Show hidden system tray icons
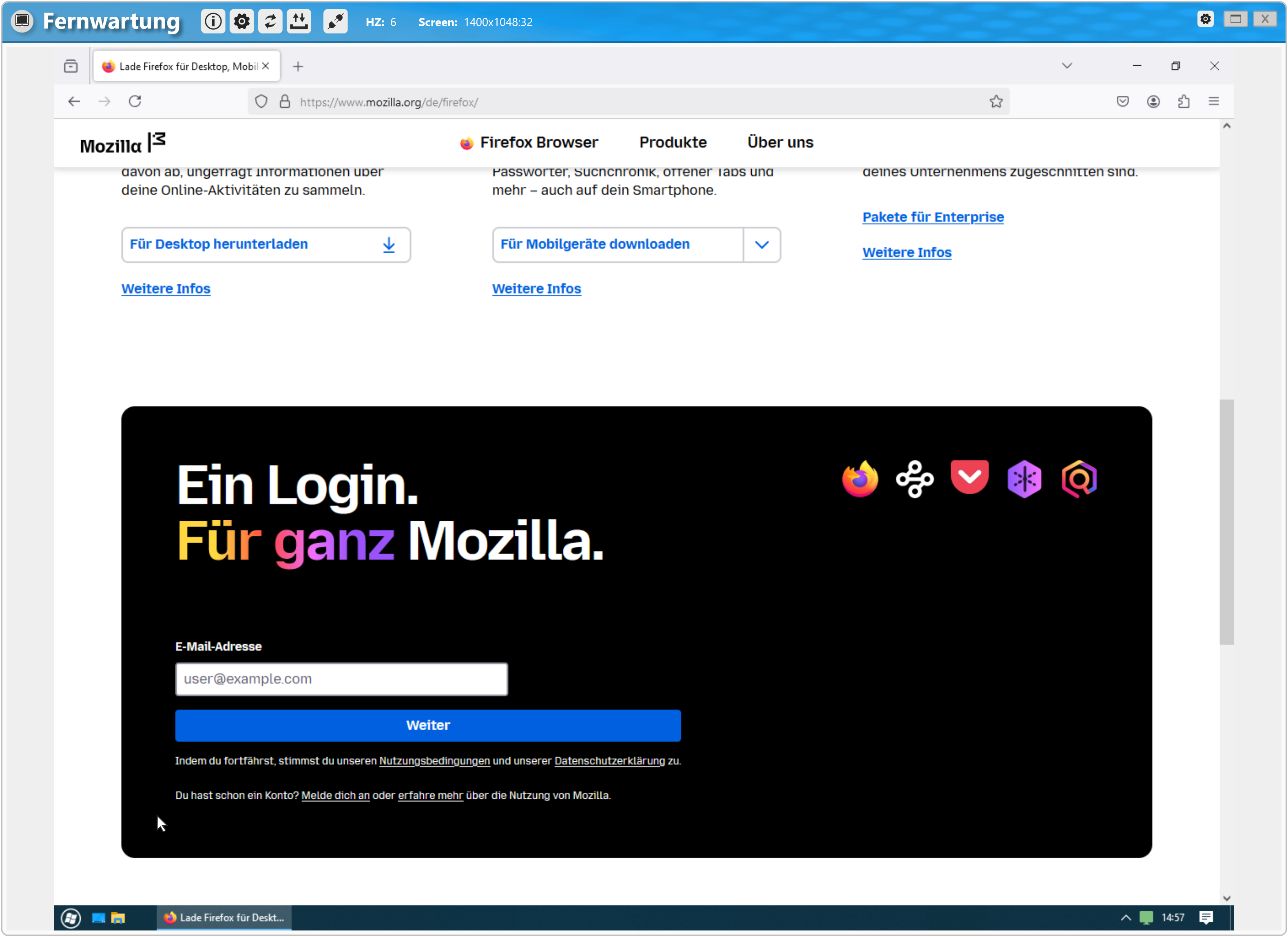Screen dimensions: 1288x937 pos(1126,918)
